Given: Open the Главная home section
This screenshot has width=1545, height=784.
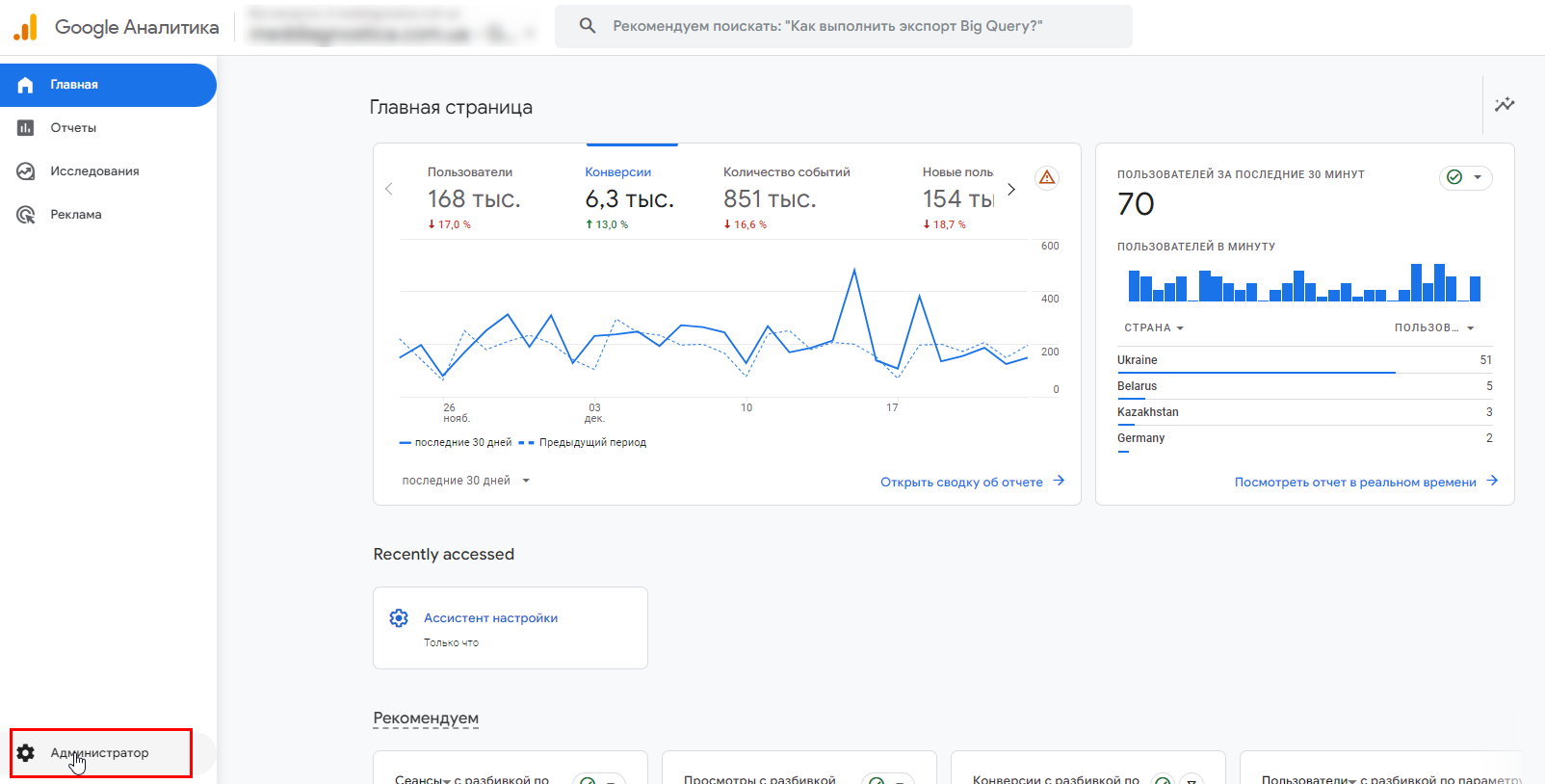Looking at the screenshot, I should (x=108, y=85).
